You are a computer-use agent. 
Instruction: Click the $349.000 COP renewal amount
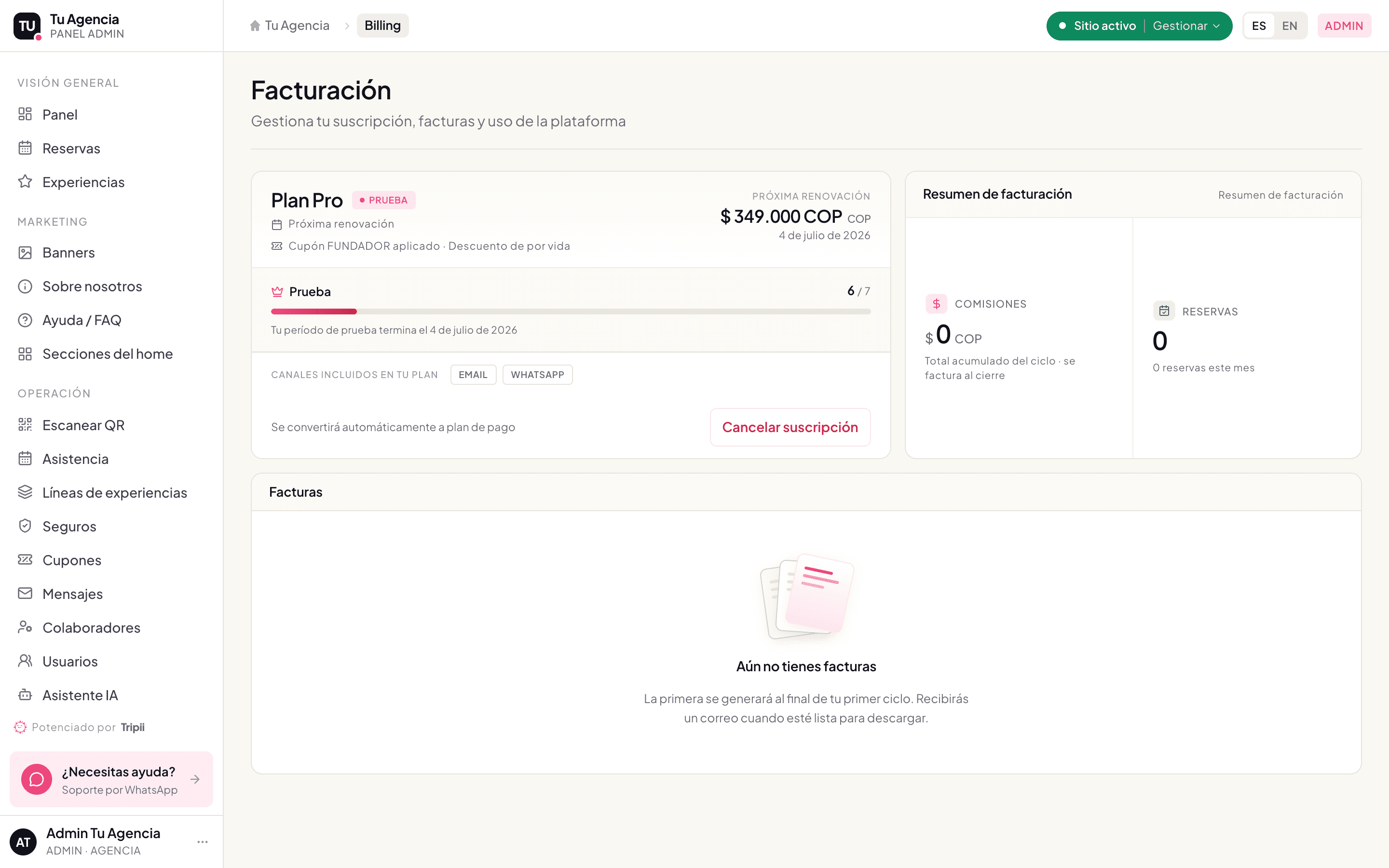(781, 217)
